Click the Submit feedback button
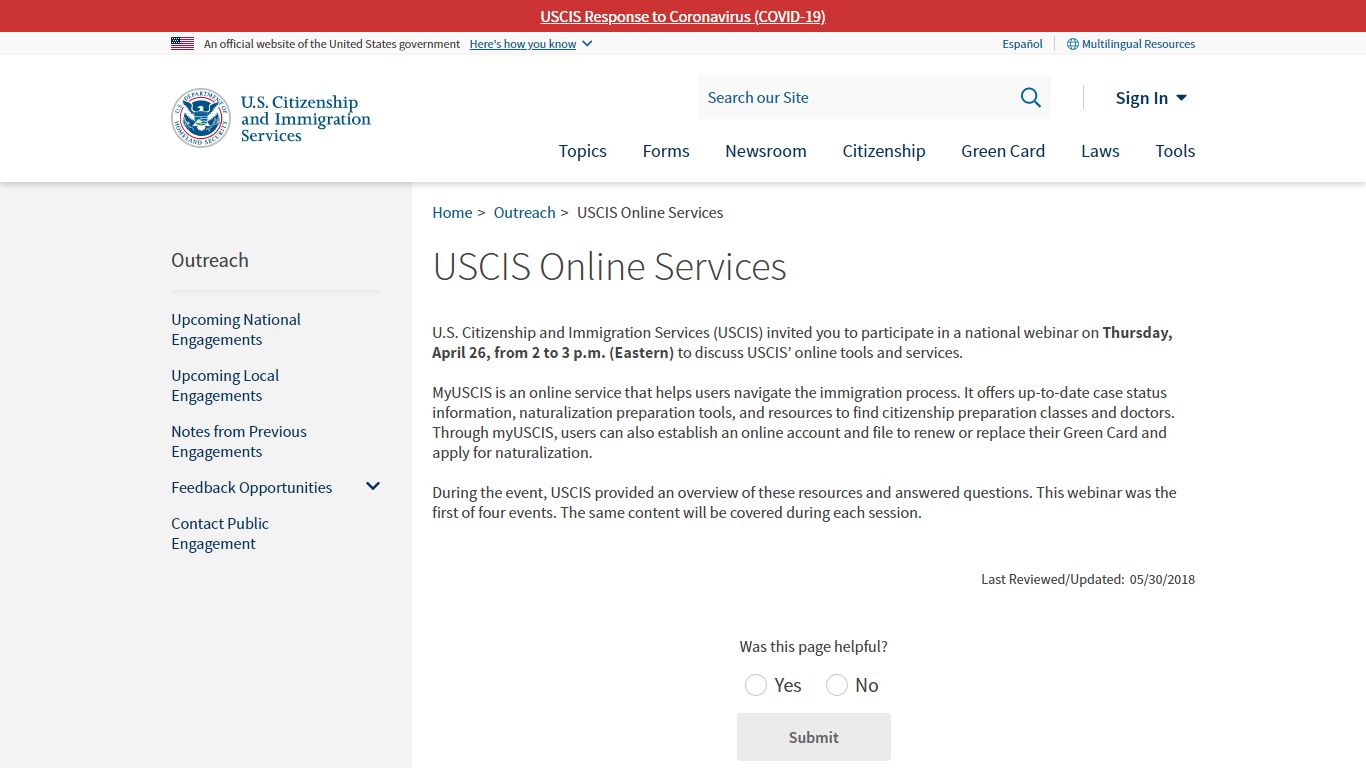This screenshot has width=1366, height=768. coord(814,737)
